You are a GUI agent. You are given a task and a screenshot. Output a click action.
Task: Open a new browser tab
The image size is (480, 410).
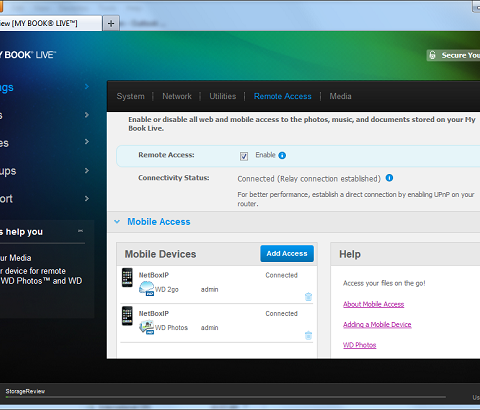click(111, 23)
